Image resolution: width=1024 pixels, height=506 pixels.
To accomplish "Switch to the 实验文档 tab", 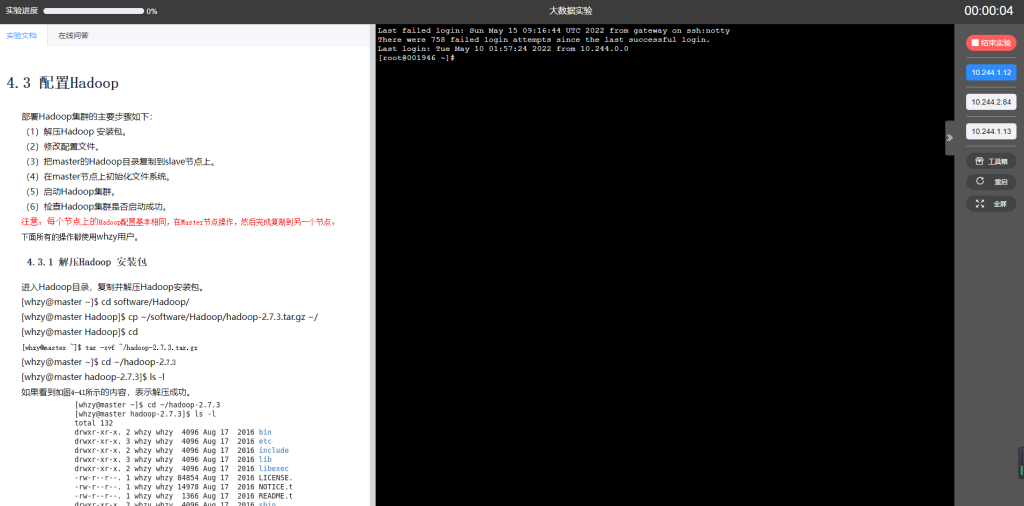I will click(x=22, y=35).
